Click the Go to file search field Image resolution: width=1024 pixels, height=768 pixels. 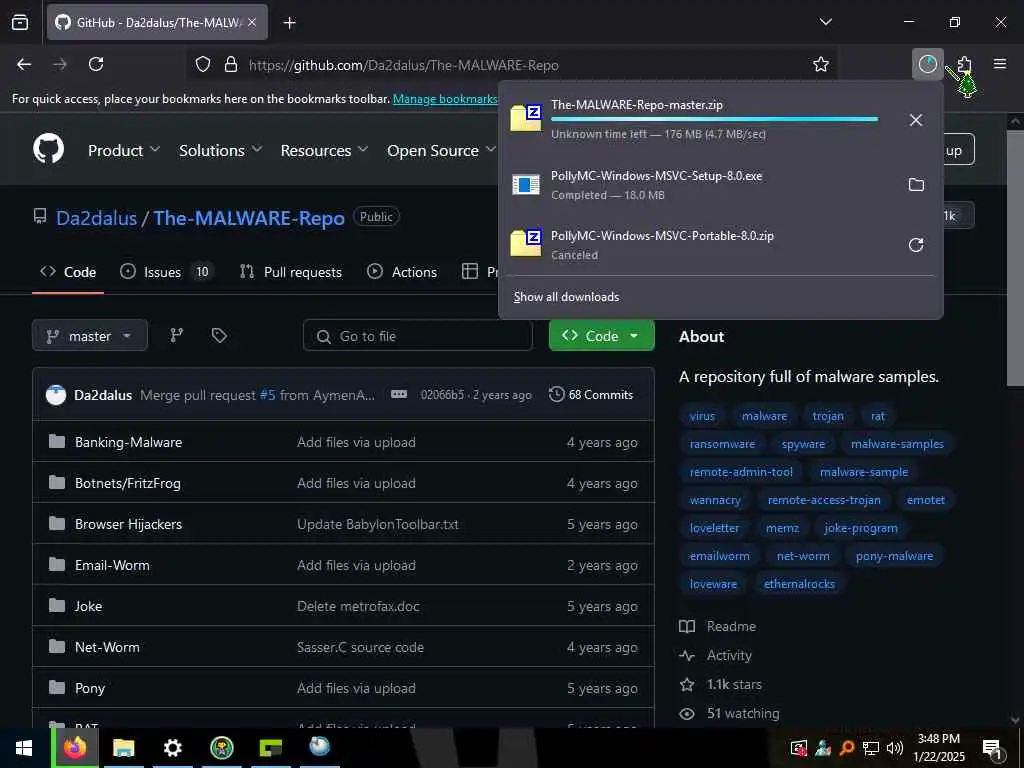(x=418, y=336)
